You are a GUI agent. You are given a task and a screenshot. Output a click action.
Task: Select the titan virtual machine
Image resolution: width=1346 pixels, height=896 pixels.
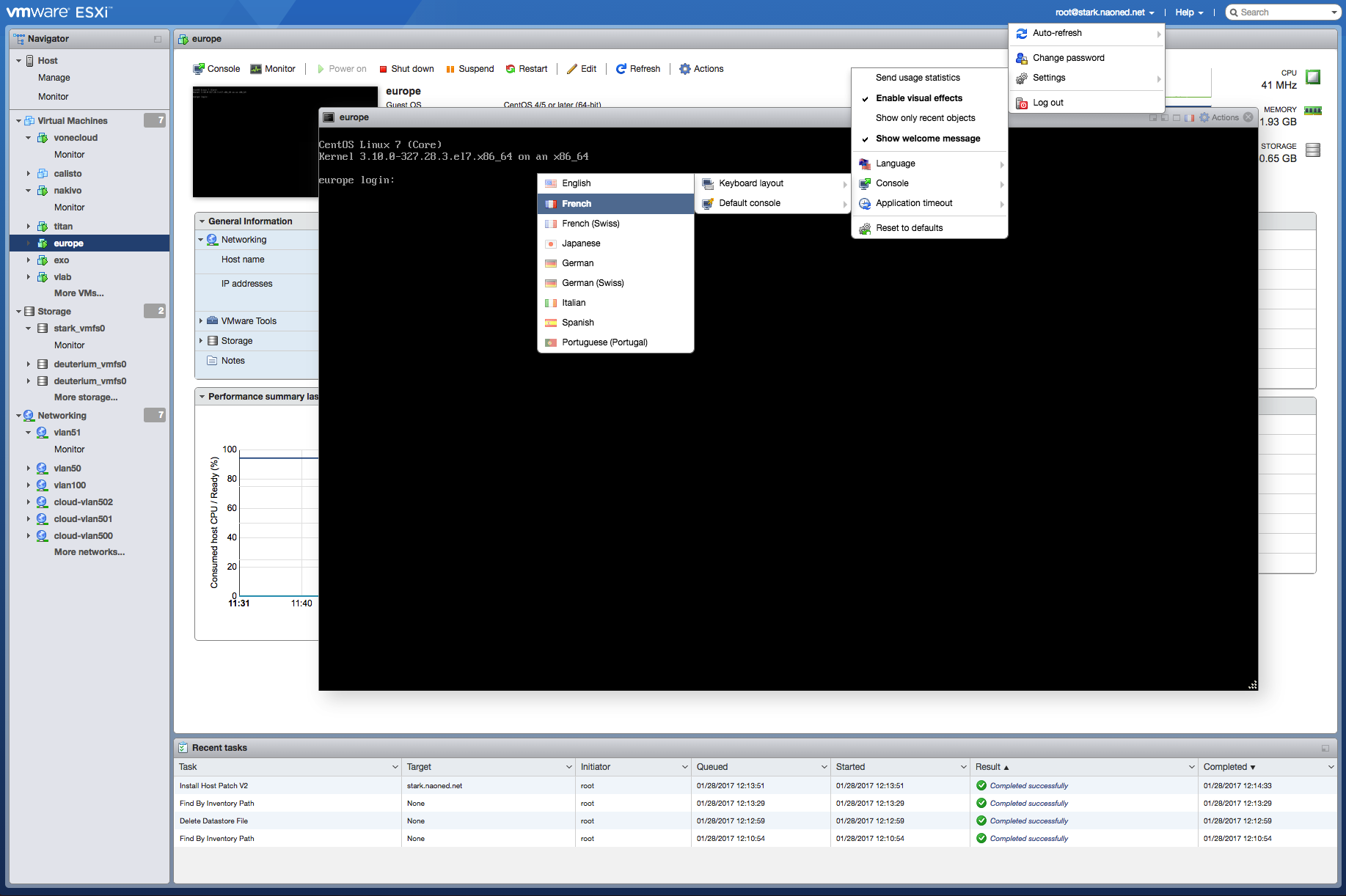click(x=63, y=227)
